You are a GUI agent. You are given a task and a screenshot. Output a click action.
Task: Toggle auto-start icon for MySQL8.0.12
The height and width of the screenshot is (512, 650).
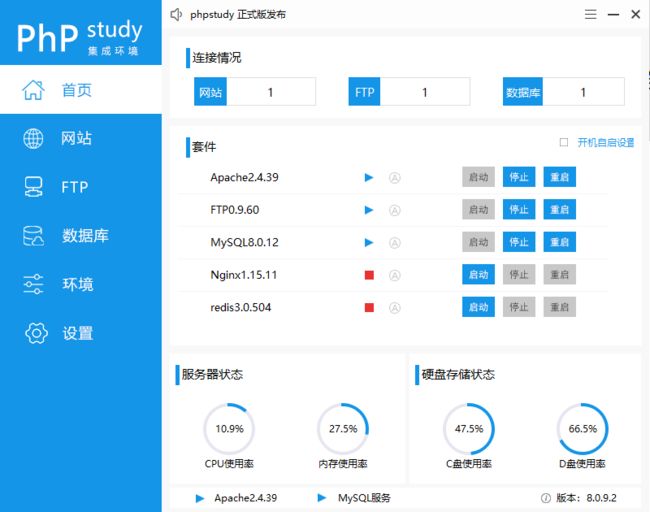pos(395,243)
